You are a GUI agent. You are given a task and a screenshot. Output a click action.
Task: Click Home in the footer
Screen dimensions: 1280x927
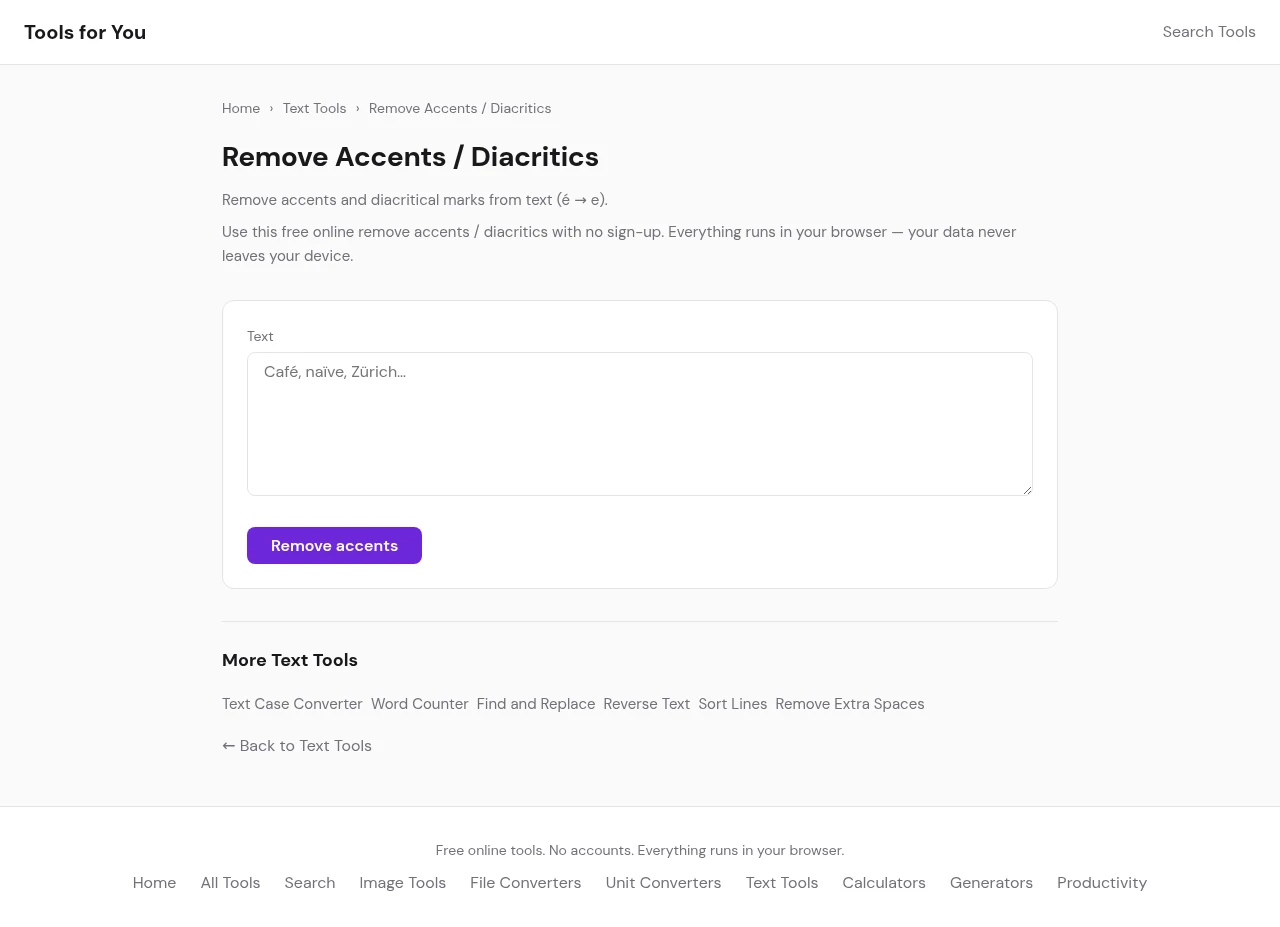(x=154, y=883)
